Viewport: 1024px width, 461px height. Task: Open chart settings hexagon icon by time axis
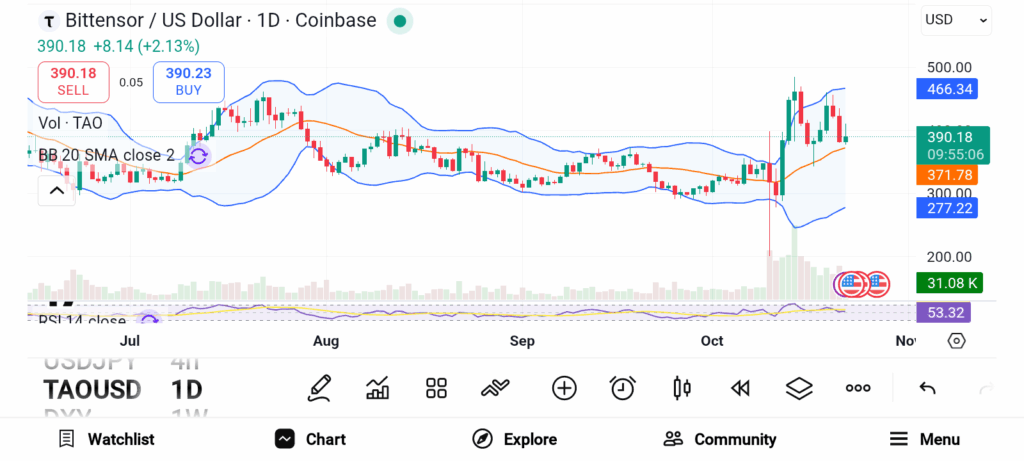pyautogui.click(x=956, y=341)
